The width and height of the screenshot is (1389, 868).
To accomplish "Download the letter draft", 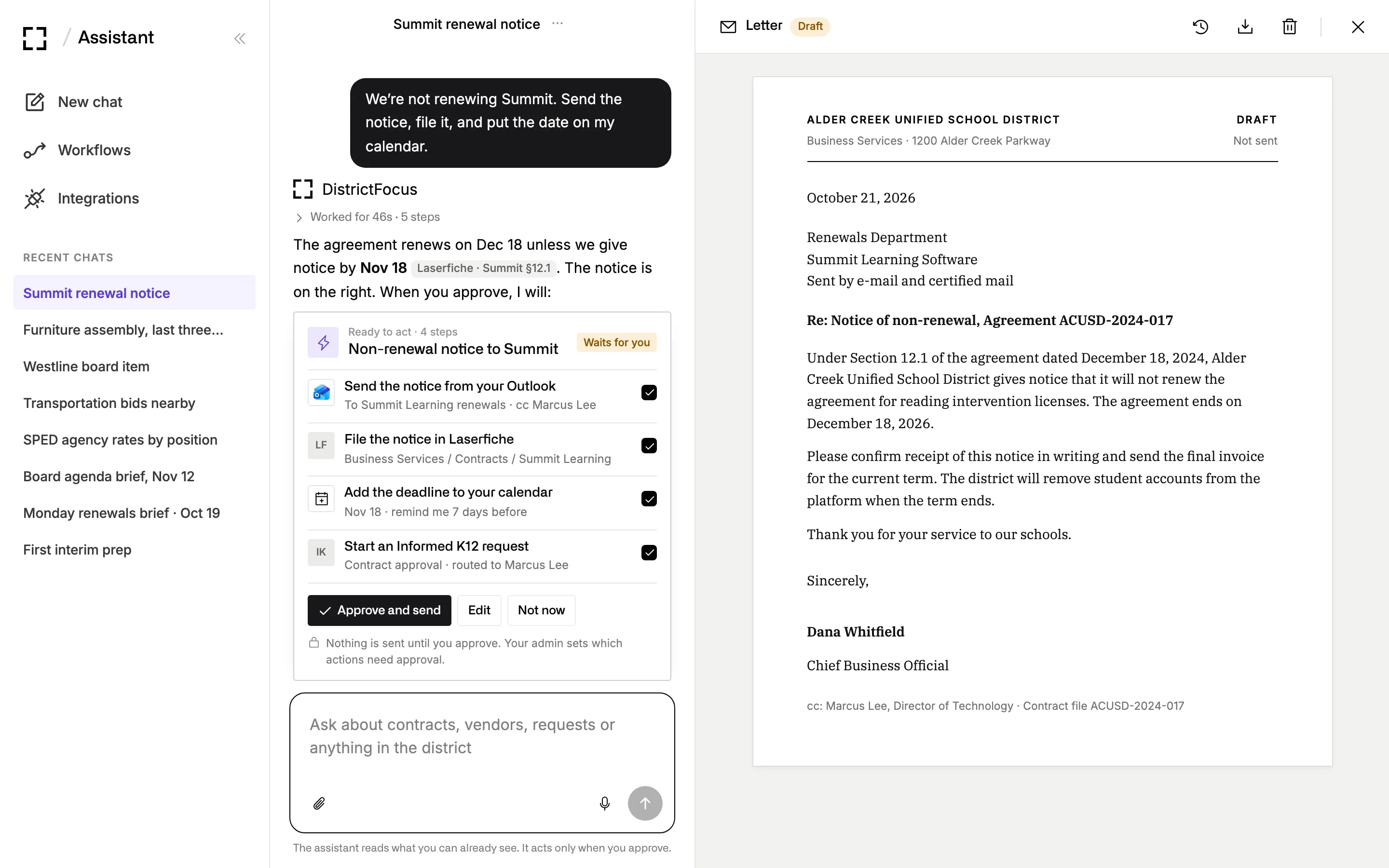I will coord(1245,27).
